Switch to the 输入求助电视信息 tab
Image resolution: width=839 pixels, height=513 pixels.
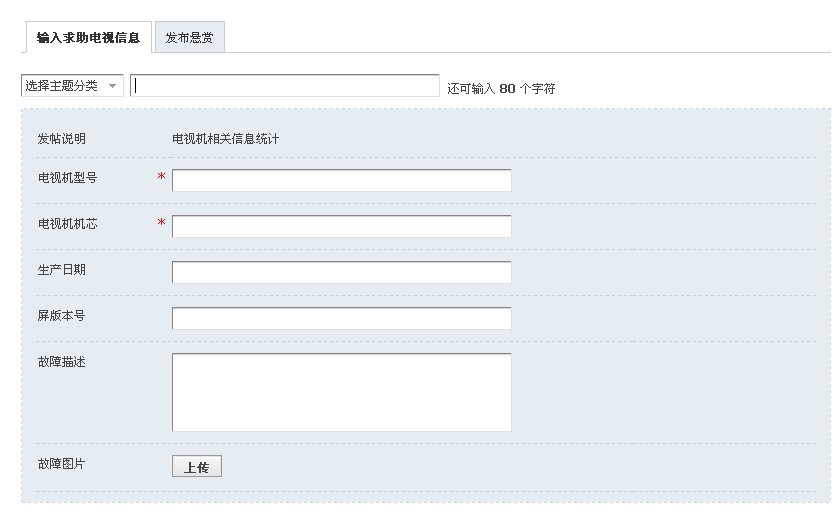88,37
